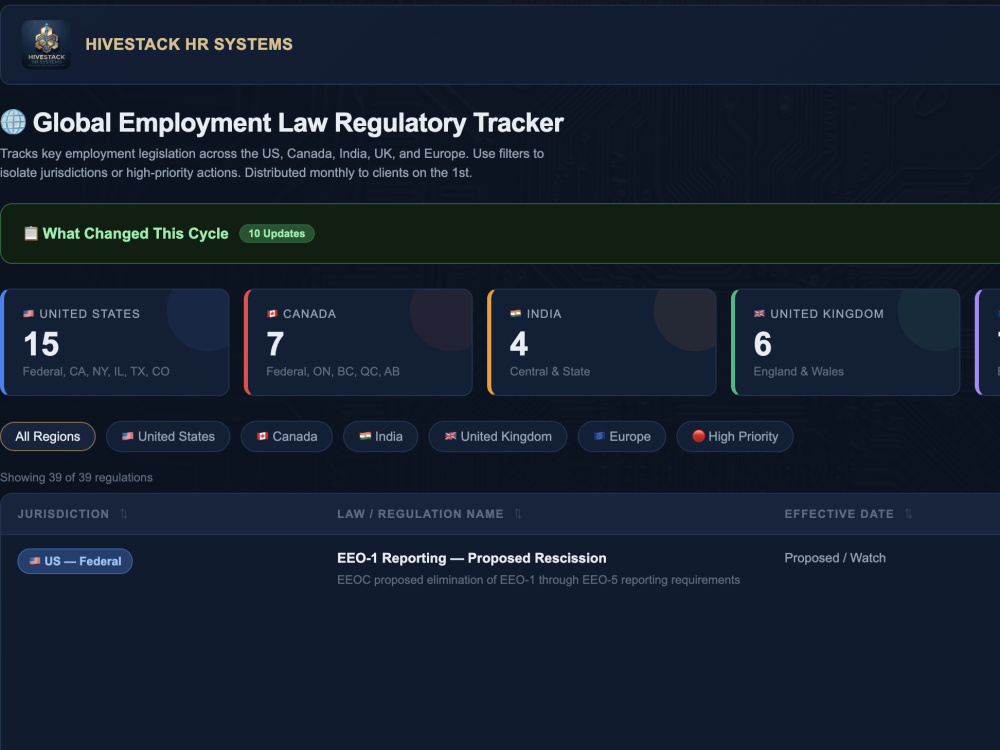
Task: Sort by Law / Regulation Name arrows
Action: click(518, 514)
